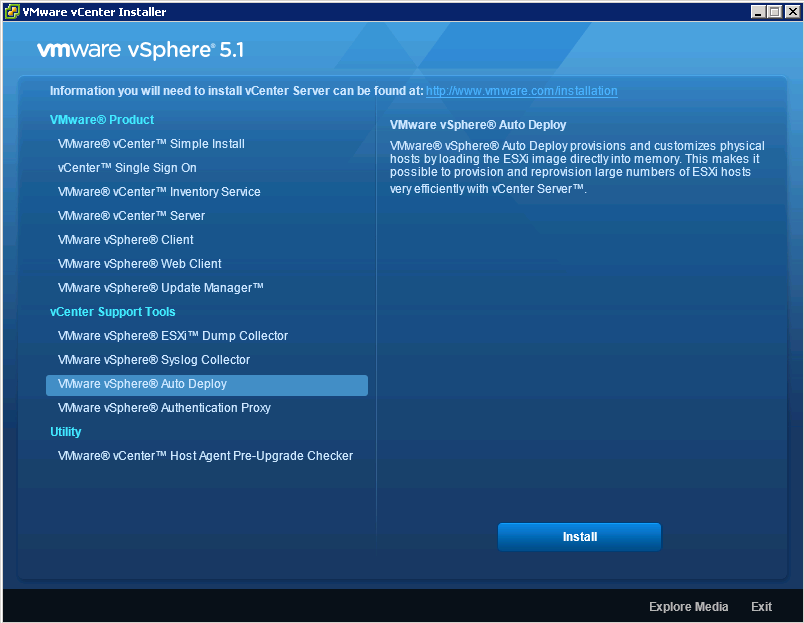Select VMware vCenter Simple Install

151,144
